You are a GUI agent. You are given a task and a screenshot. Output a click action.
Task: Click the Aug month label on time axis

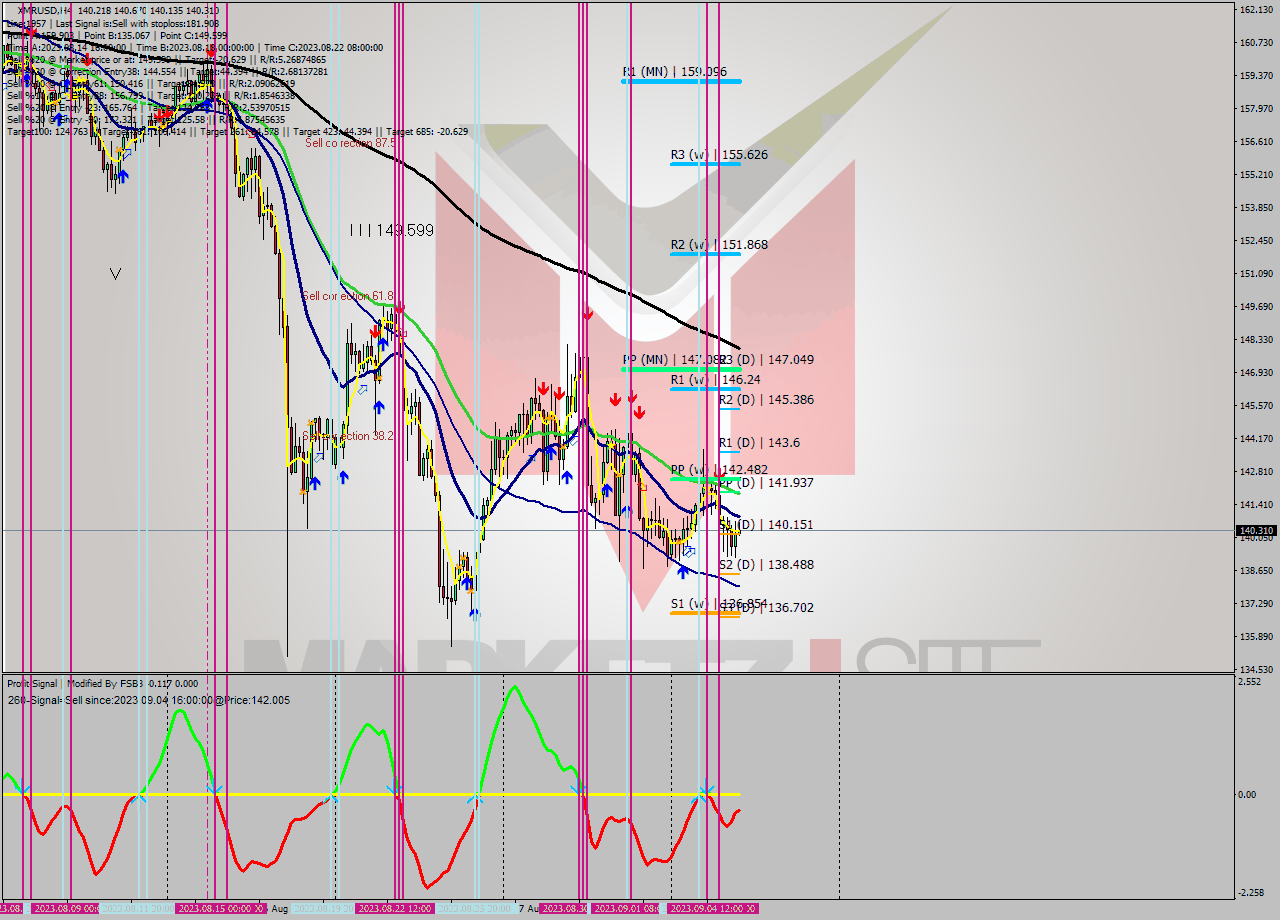tap(279, 909)
